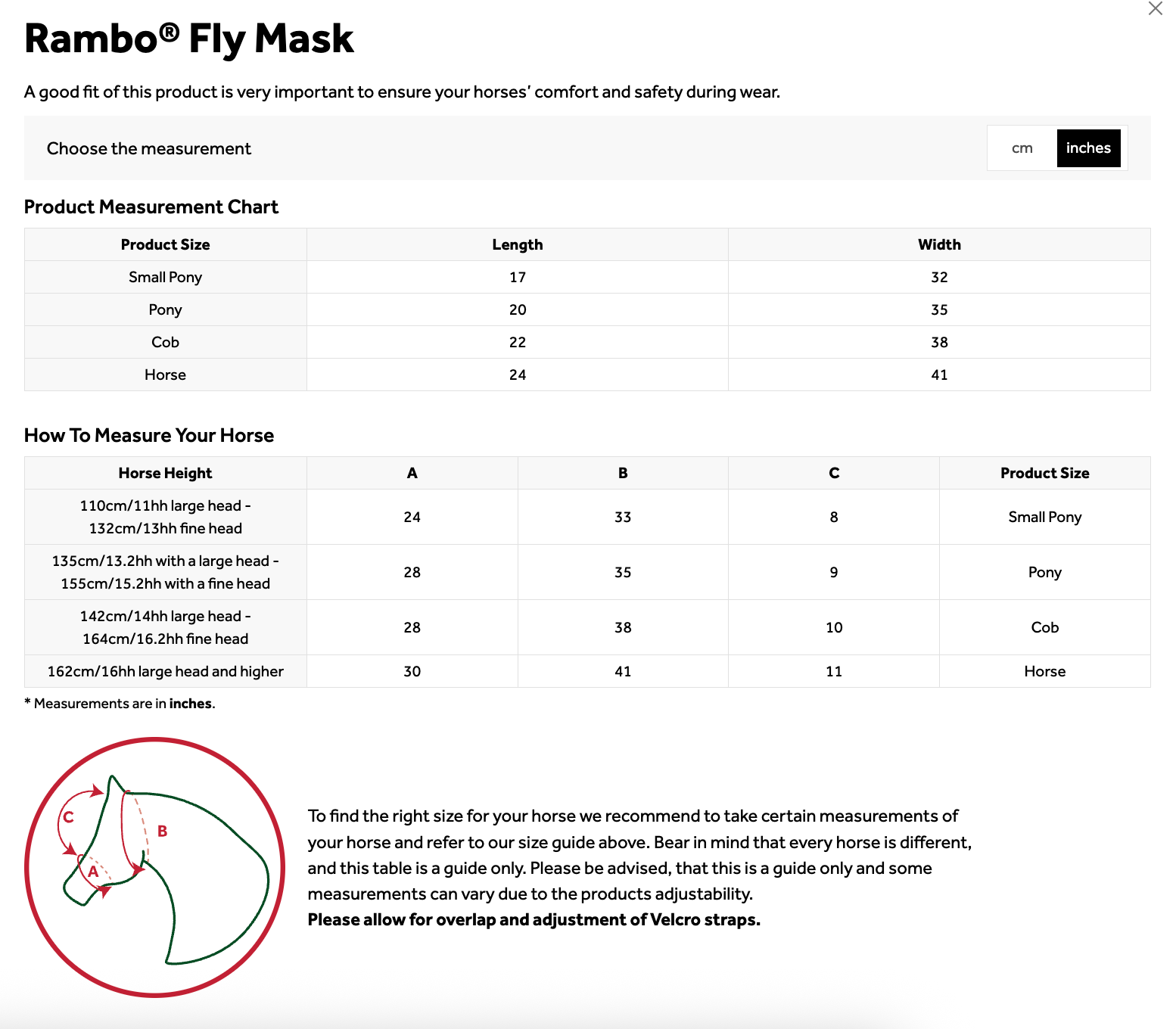Click the letter B on diagram
Screen dimensions: 1176x1029
(x=162, y=831)
